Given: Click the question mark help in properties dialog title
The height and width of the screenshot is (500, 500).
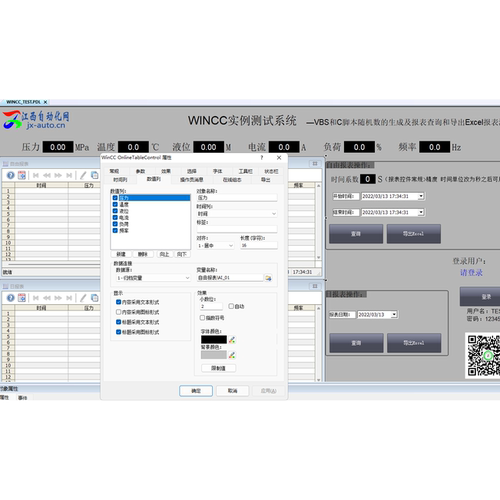Looking at the screenshot, I should pos(262,157).
